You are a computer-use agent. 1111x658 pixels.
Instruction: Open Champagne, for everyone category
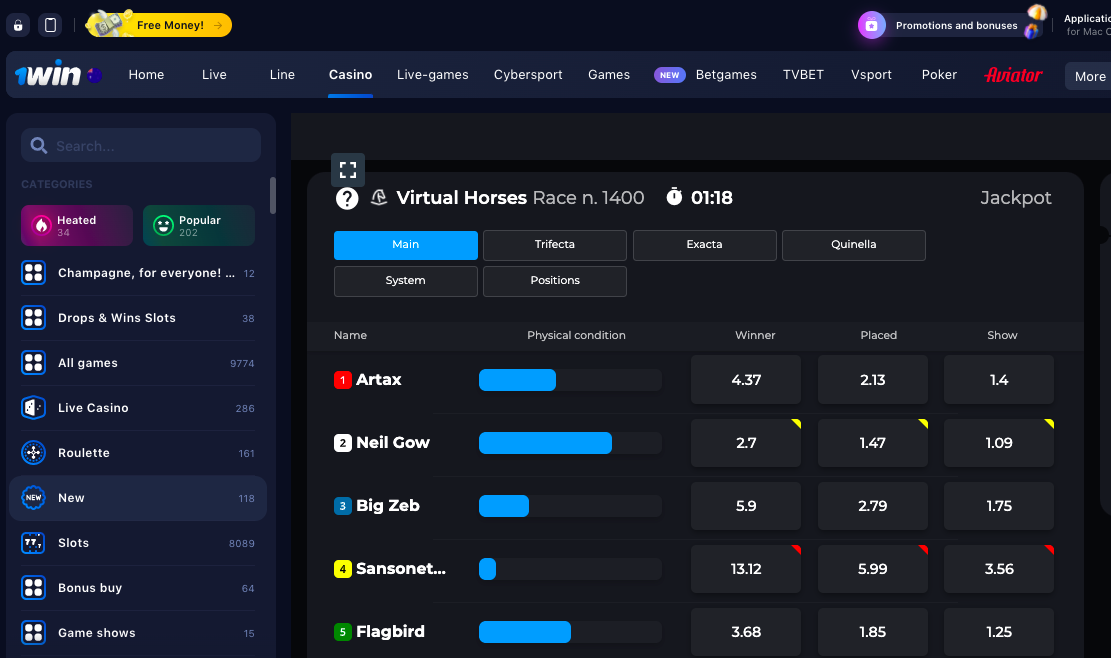pyautogui.click(x=138, y=273)
